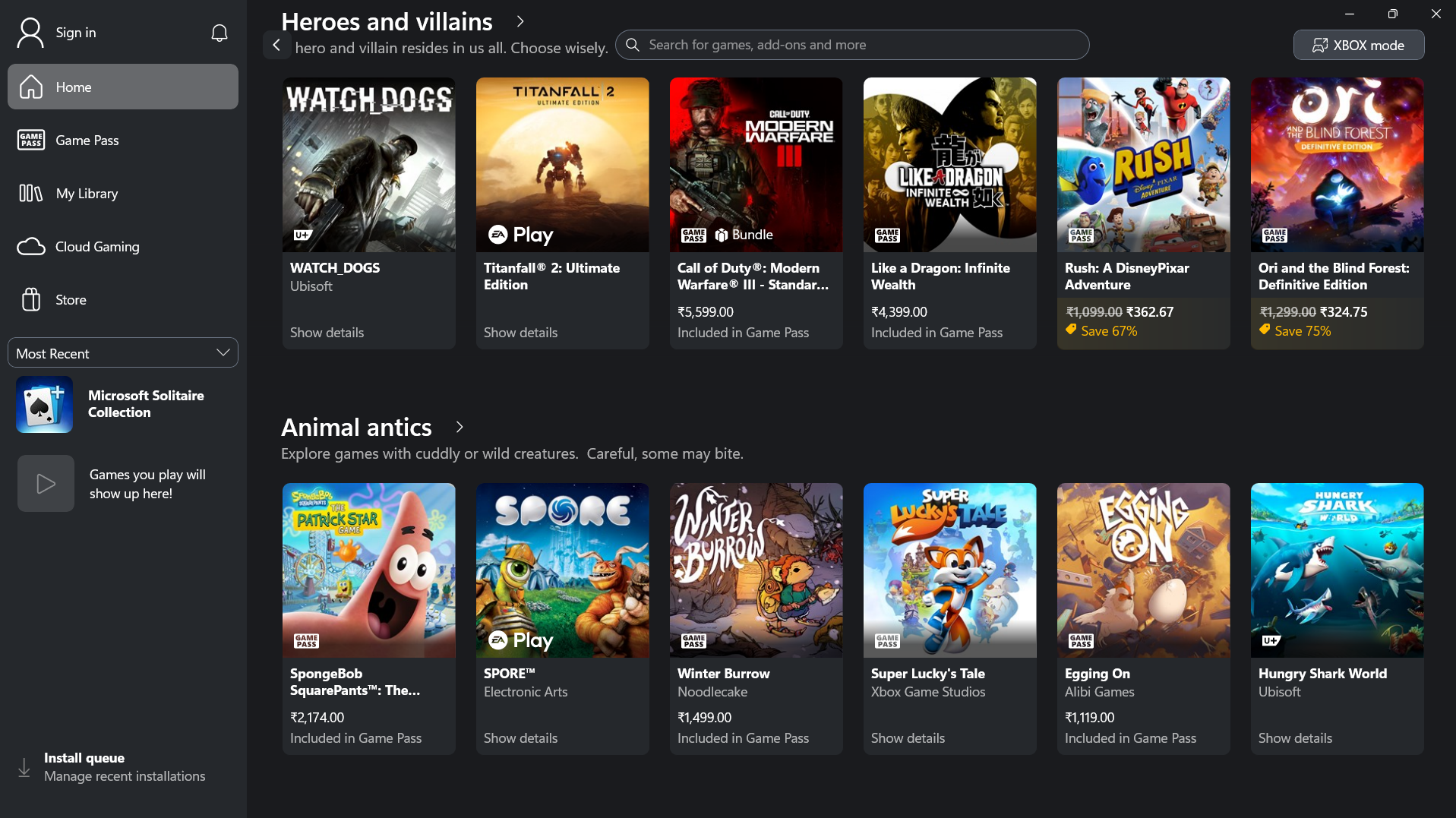The width and height of the screenshot is (1456, 818).
Task: Open Game Pass in the sidebar
Action: pos(123,140)
